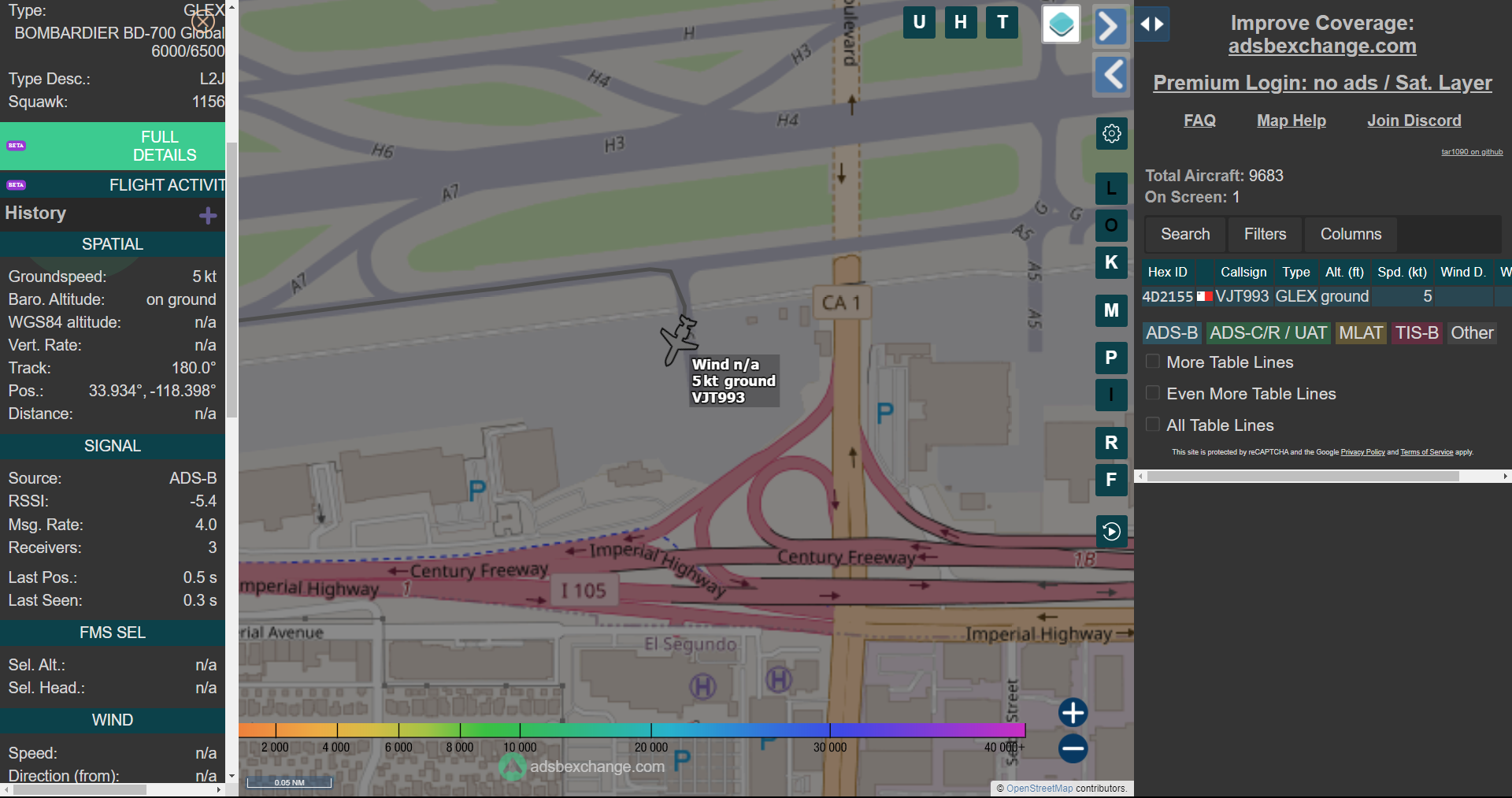Click the R map button
The image size is (1512, 798).
[x=1111, y=443]
